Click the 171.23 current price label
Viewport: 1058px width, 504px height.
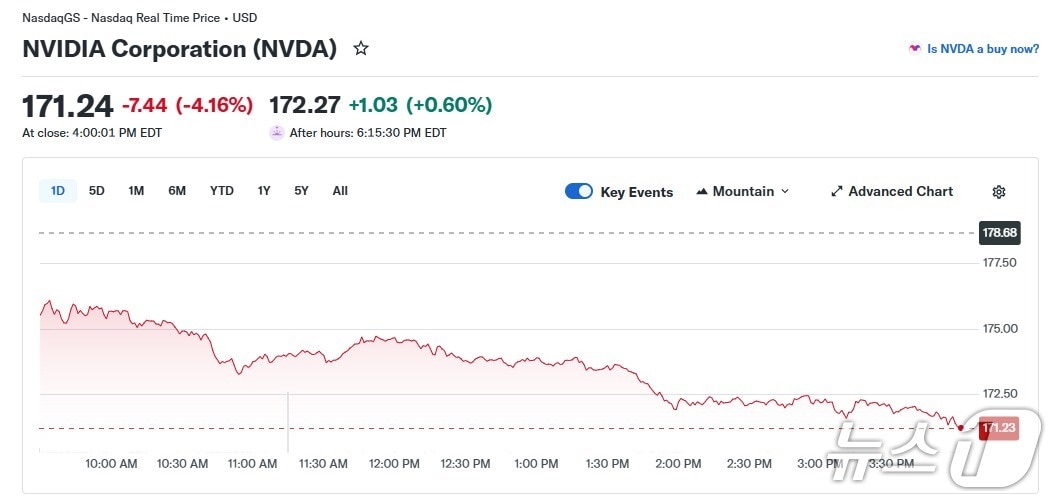point(999,428)
